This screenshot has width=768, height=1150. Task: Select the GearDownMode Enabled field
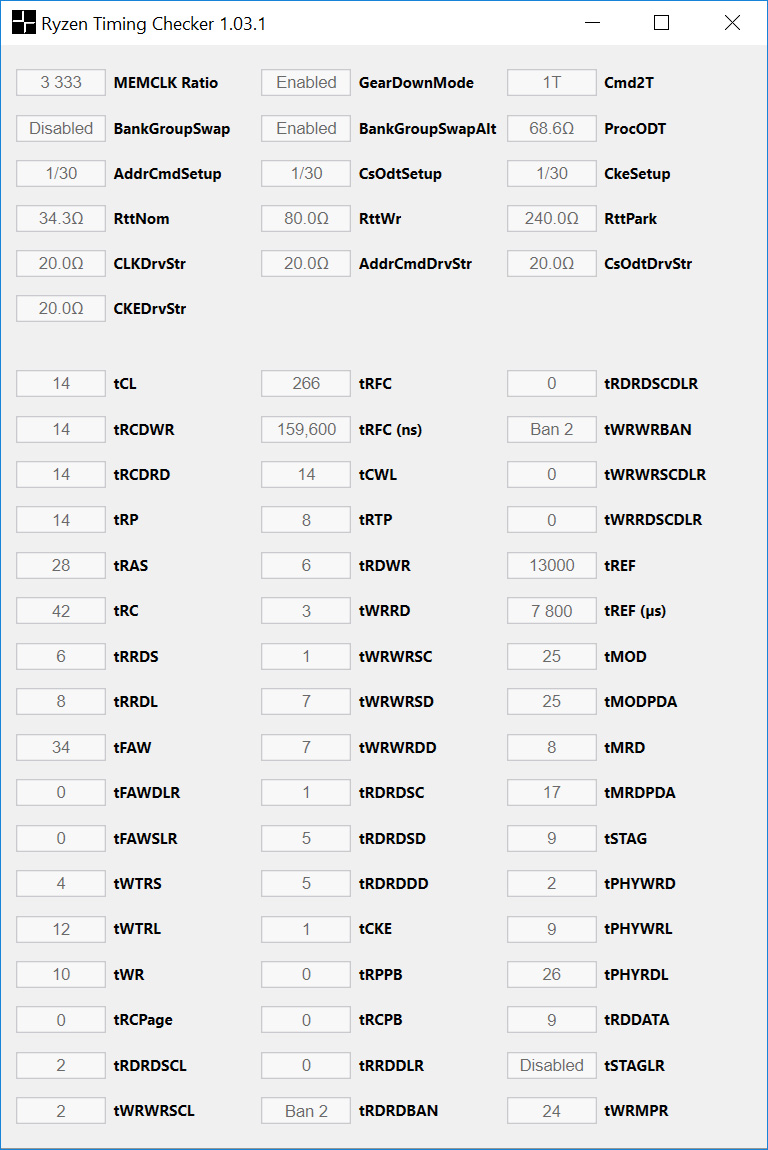click(306, 83)
